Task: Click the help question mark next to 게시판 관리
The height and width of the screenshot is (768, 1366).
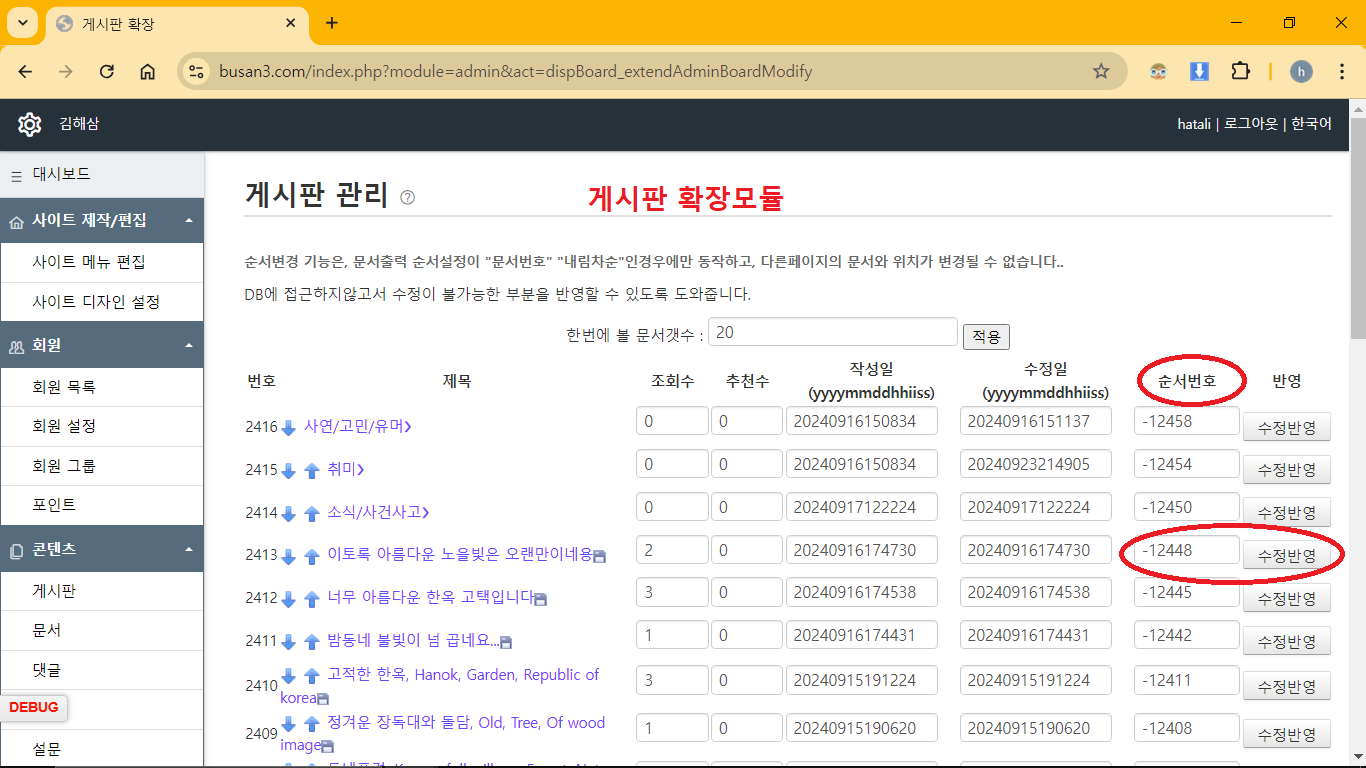Action: (x=407, y=198)
